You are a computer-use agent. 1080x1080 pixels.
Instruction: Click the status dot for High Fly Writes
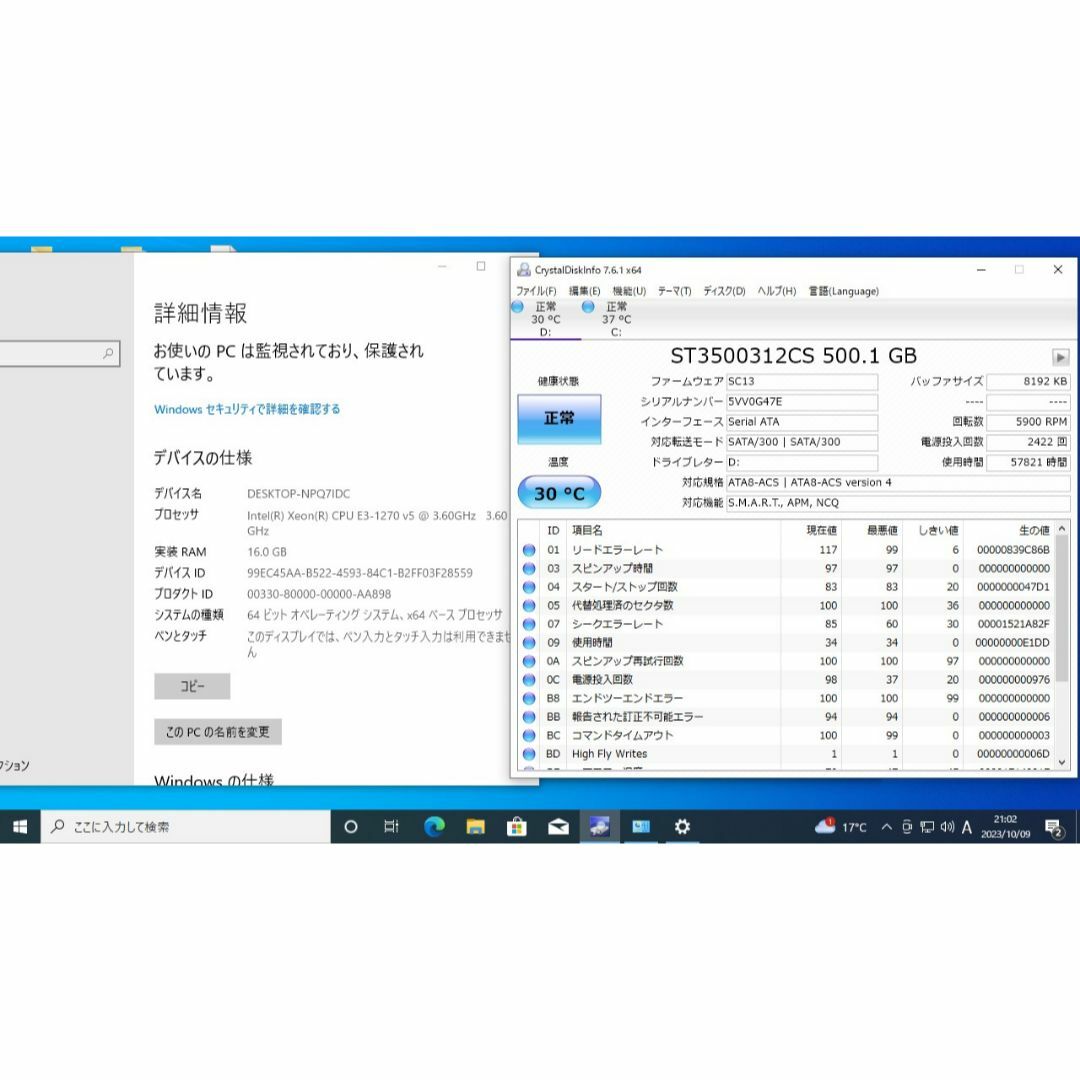[529, 754]
